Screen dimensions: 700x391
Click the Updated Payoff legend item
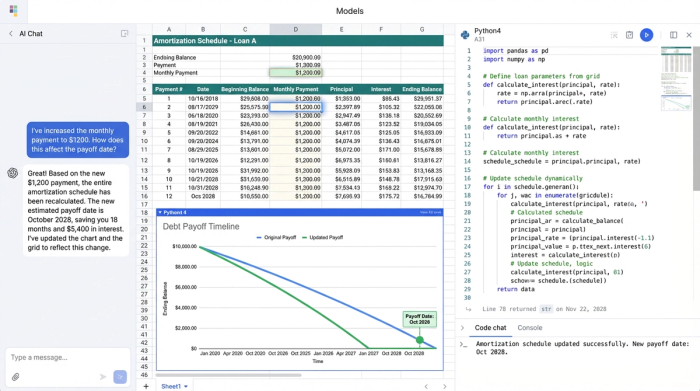click(322, 237)
